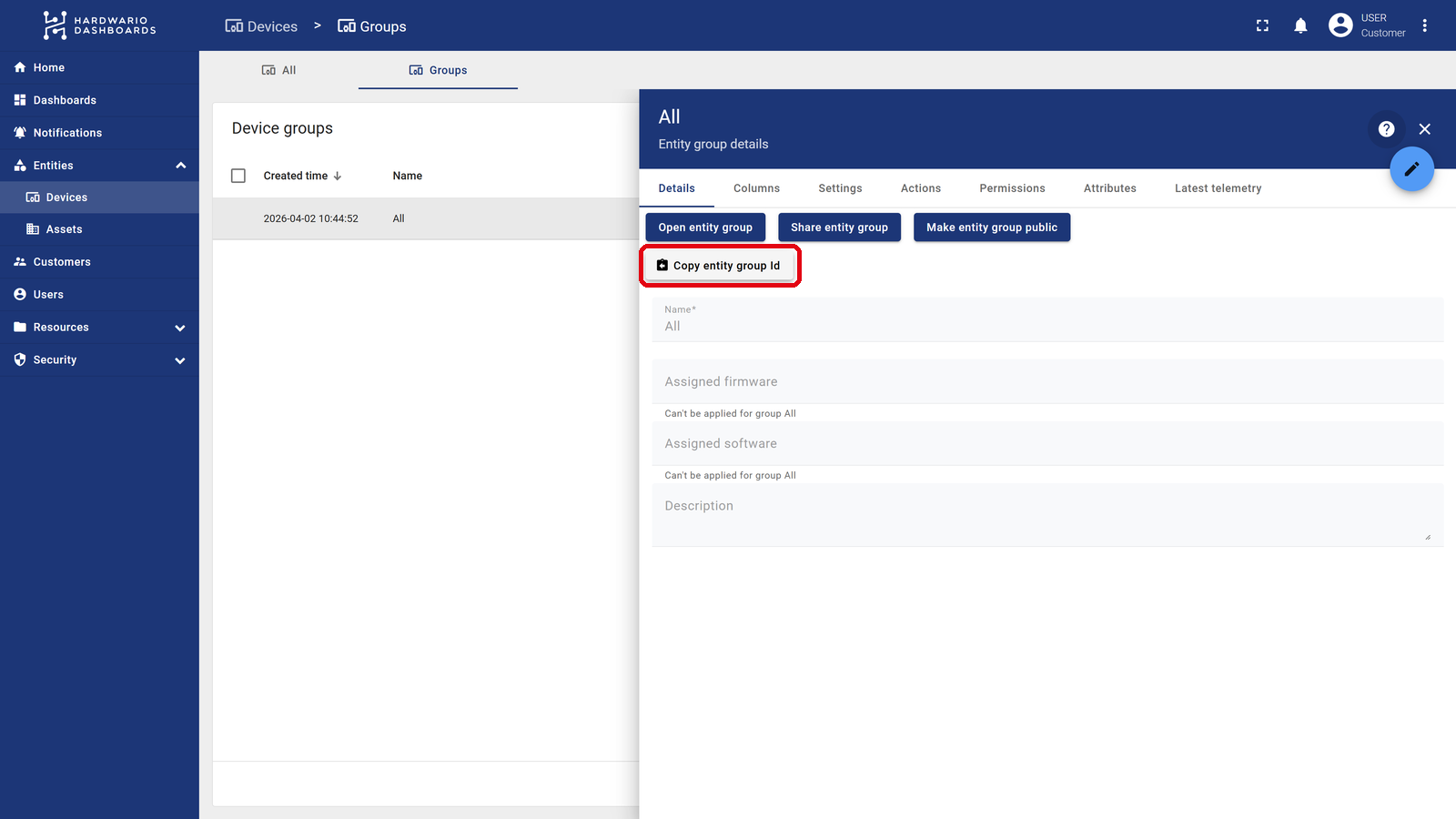This screenshot has width=1456, height=819.
Task: Open the three-dot options menu
Action: [1425, 25]
